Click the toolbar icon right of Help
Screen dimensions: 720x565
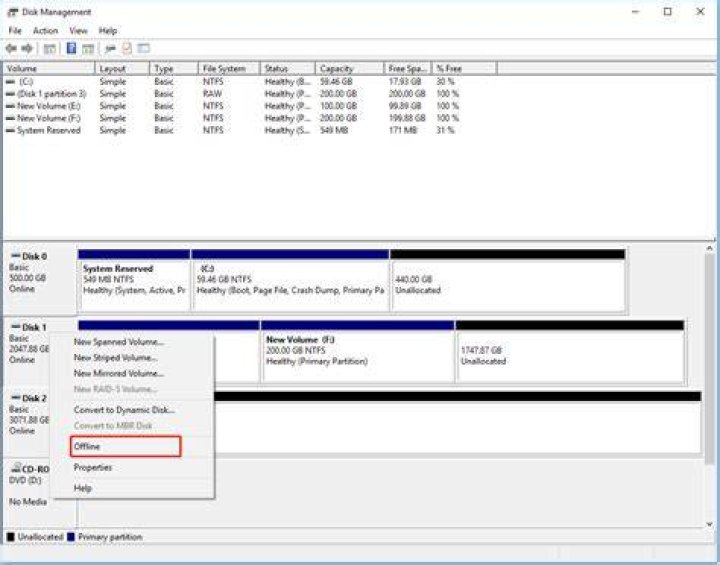(x=88, y=49)
